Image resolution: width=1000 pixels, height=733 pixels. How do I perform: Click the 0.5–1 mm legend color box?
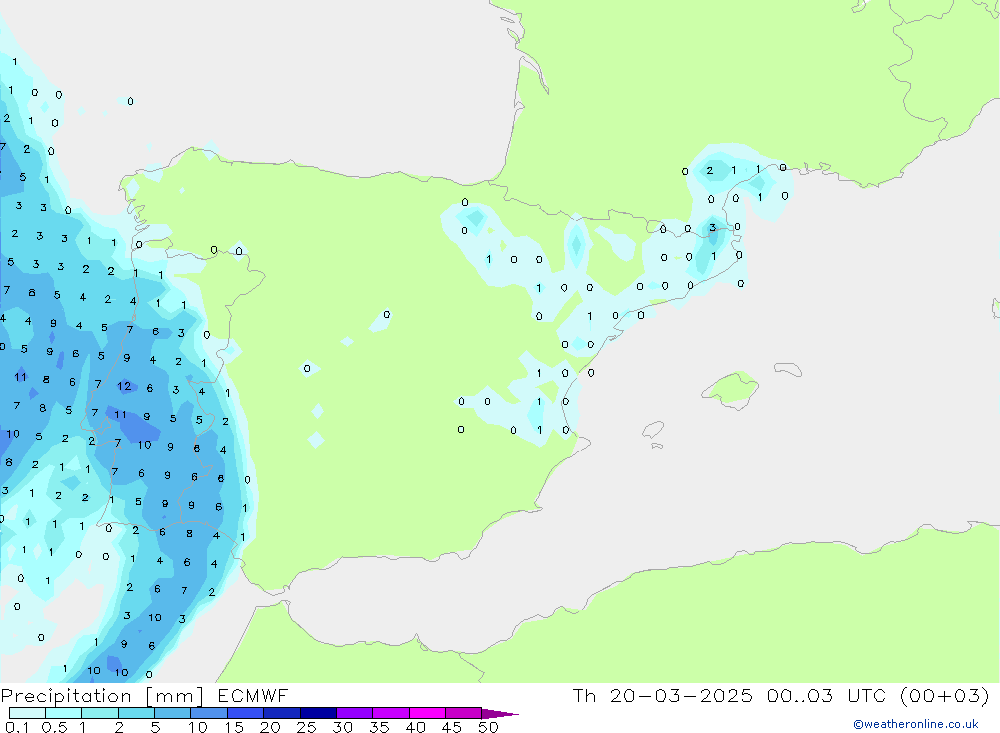[x=64, y=713]
